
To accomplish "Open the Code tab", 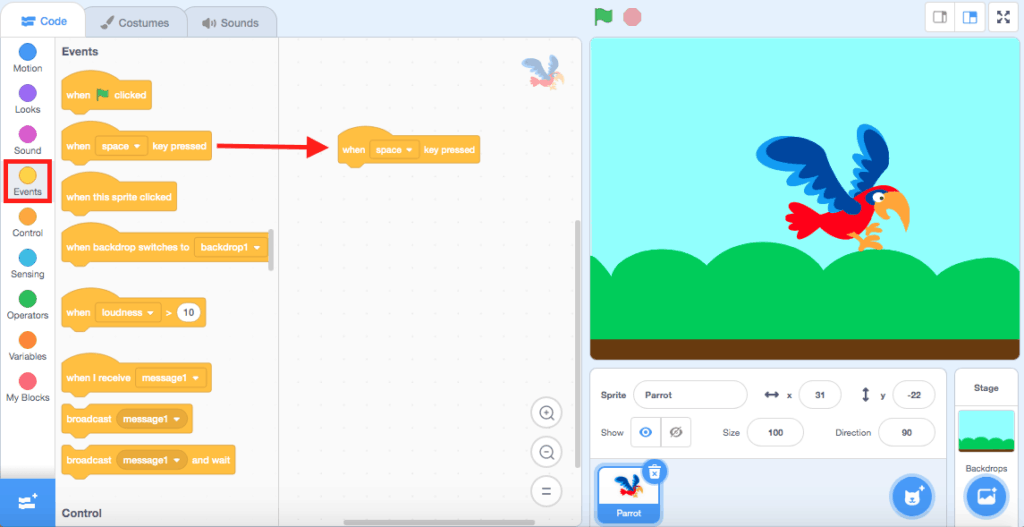I will (44, 22).
